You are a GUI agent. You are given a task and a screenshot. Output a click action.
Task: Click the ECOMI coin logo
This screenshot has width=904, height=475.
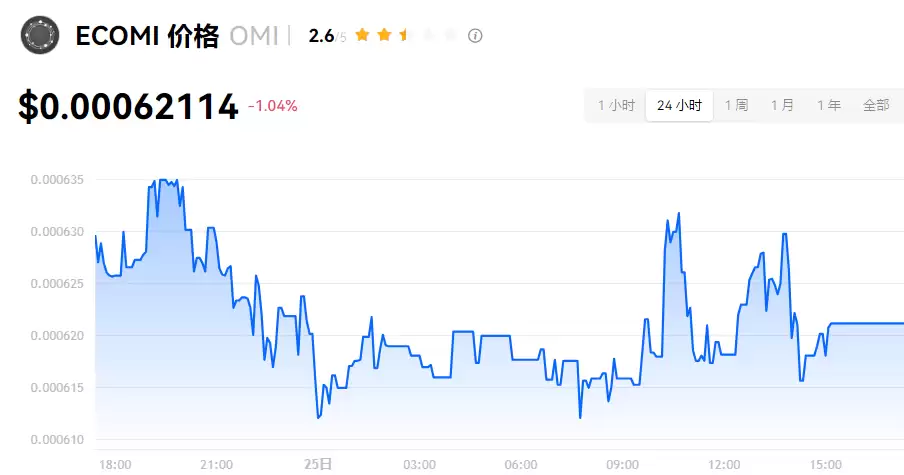click(x=40, y=37)
